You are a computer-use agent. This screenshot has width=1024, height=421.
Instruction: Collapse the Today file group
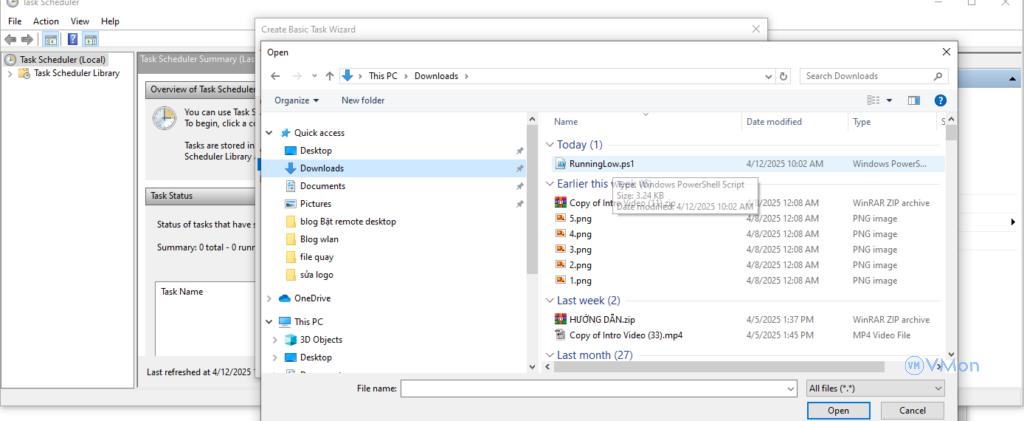(549, 145)
